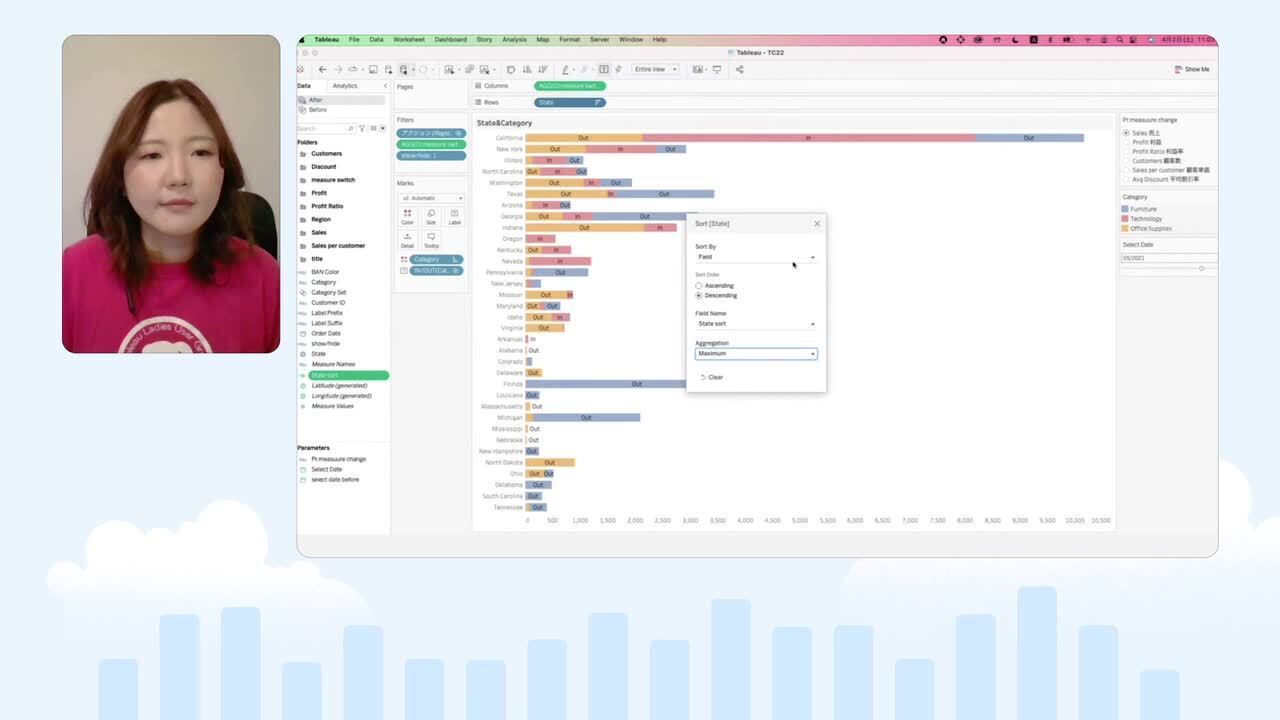Click the New Worksheet toolbar icon

(x=451, y=70)
